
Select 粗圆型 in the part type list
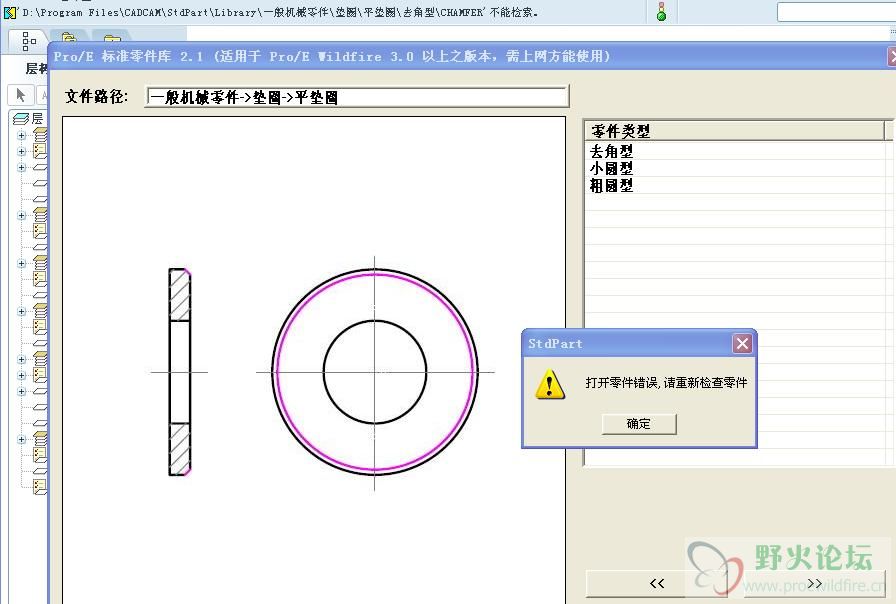611,185
